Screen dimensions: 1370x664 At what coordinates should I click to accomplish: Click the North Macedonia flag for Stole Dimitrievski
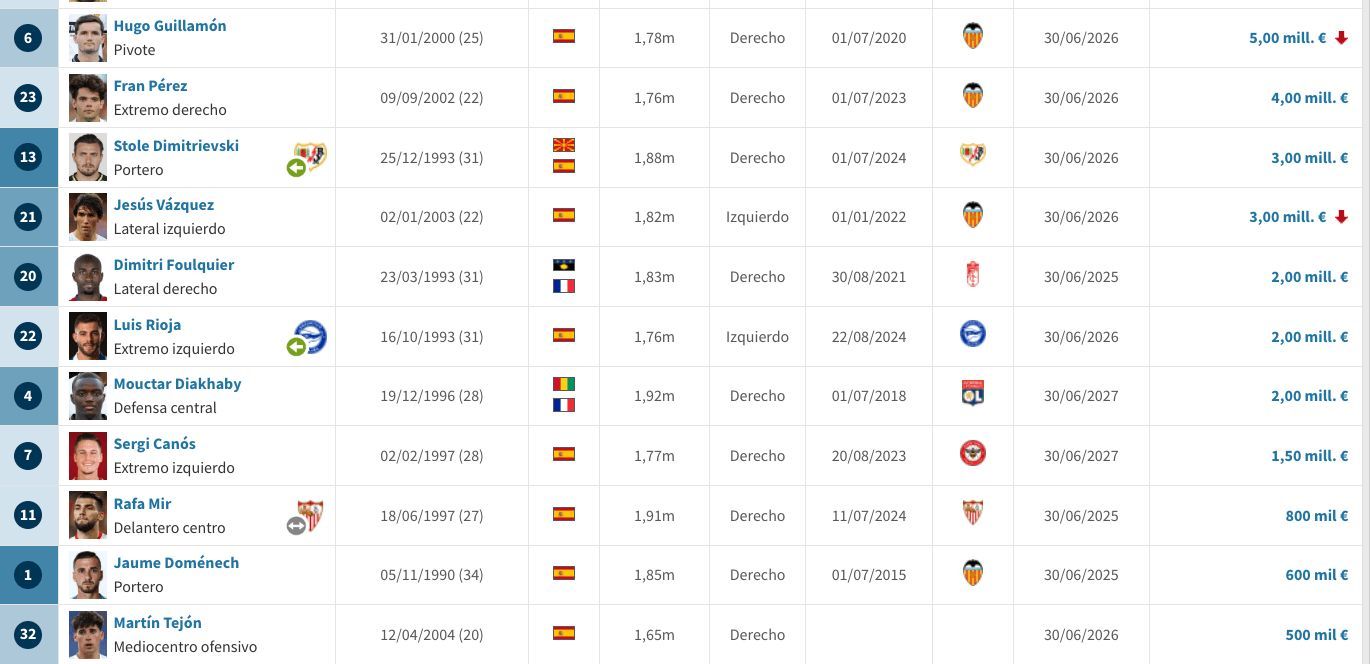(563, 144)
